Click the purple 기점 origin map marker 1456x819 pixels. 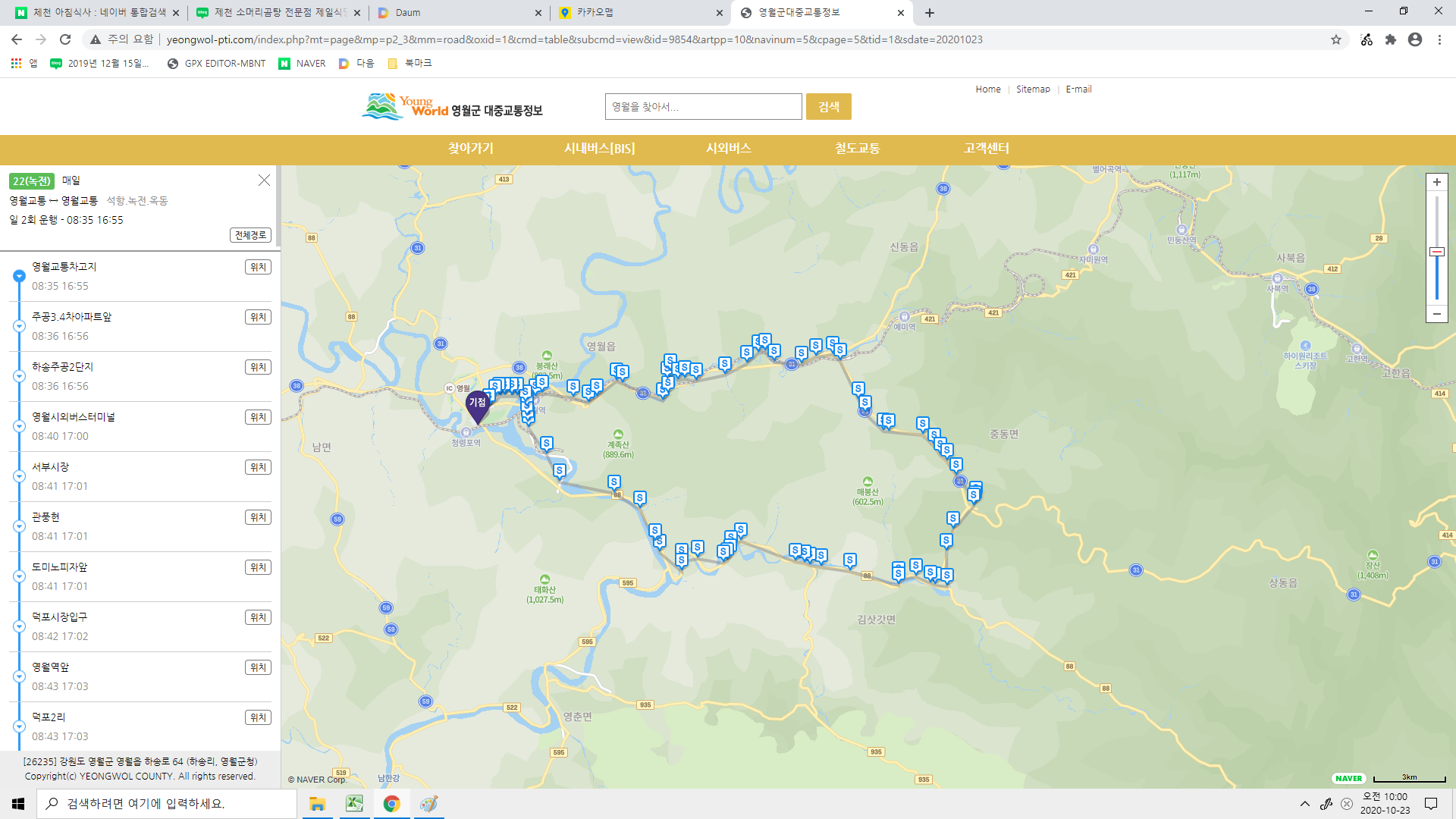click(477, 404)
